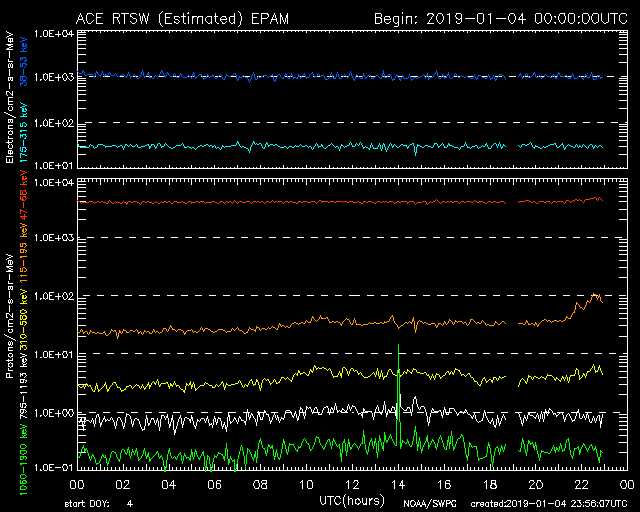Image resolution: width=640 pixels, height=512 pixels.
Task: Click the orange 115-195 keV proton legend label
Action: (24, 260)
